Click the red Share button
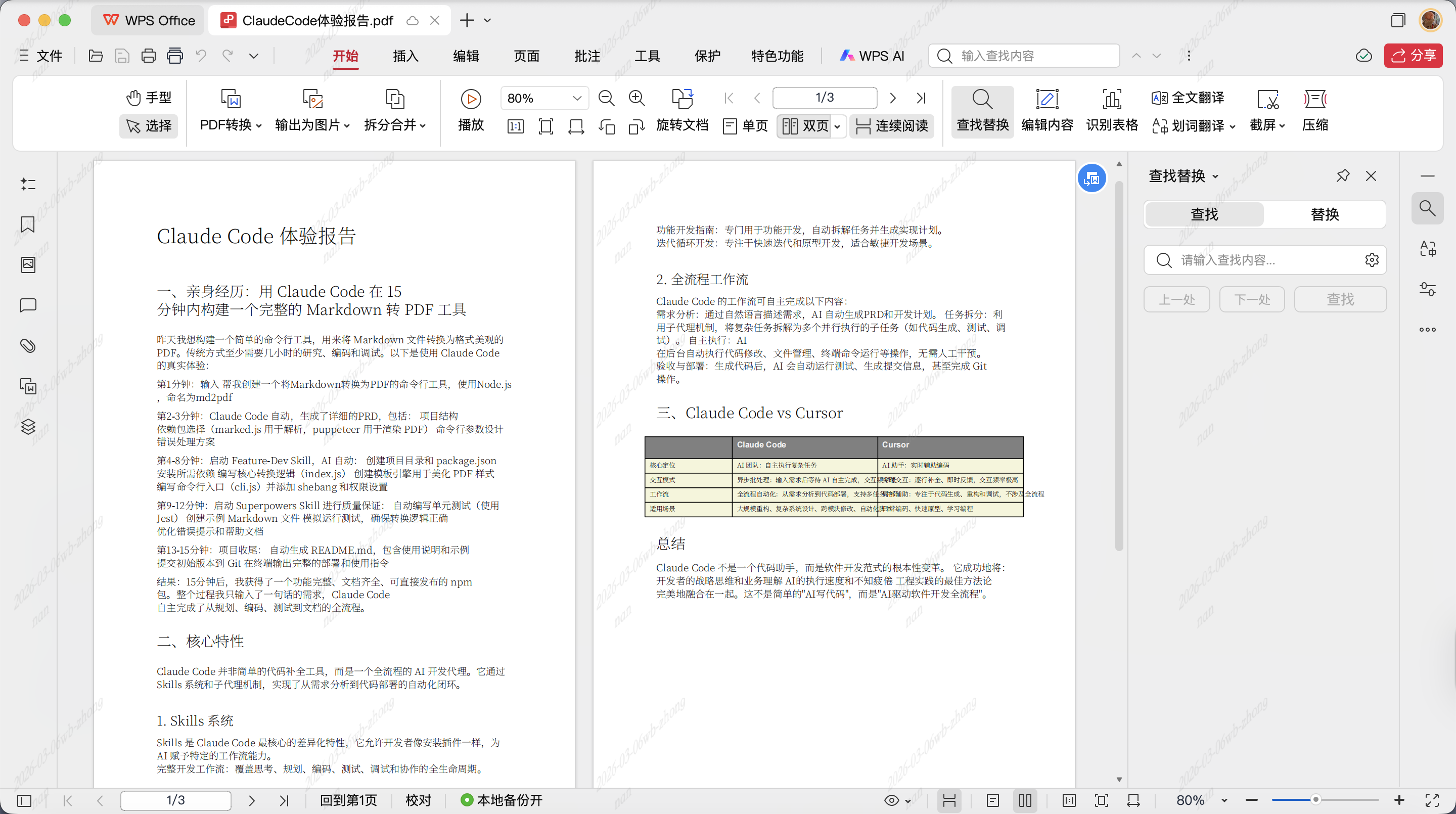The width and height of the screenshot is (1456, 814). point(1413,56)
